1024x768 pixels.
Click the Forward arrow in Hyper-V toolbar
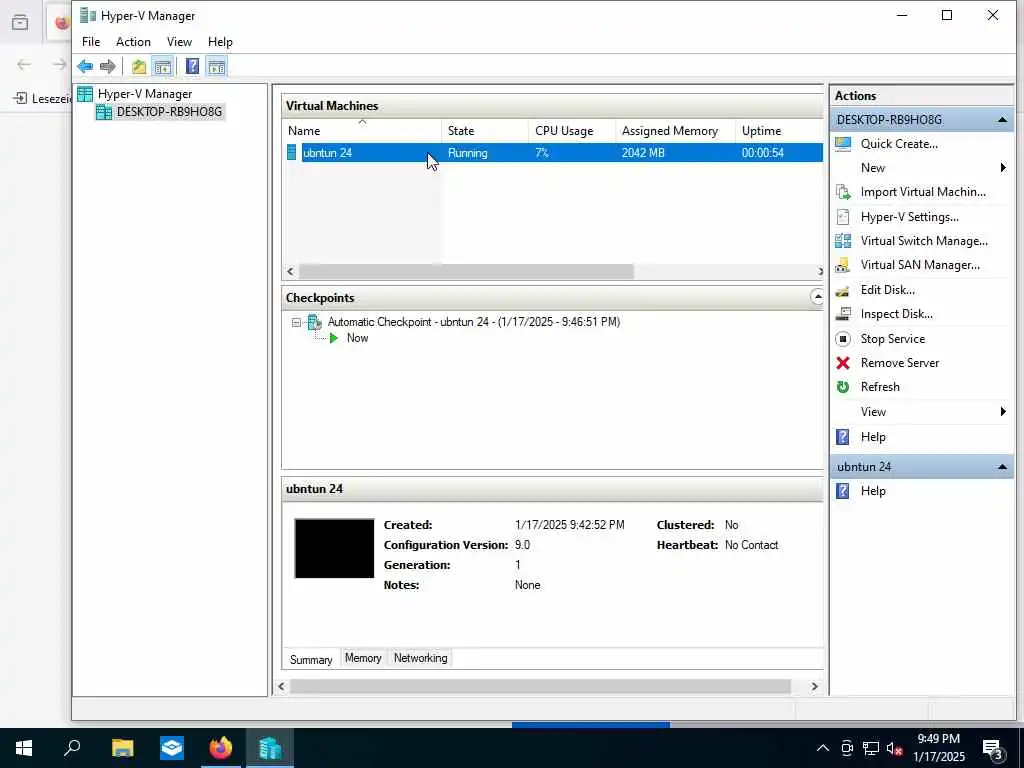click(x=108, y=66)
